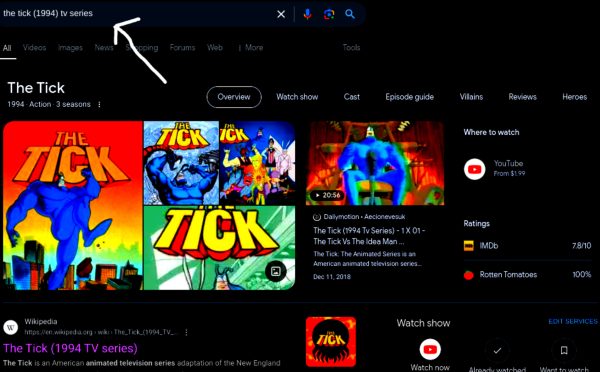600x372 pixels.
Task: Open the three-dot menu beside '3 seasons'
Action: click(x=99, y=104)
